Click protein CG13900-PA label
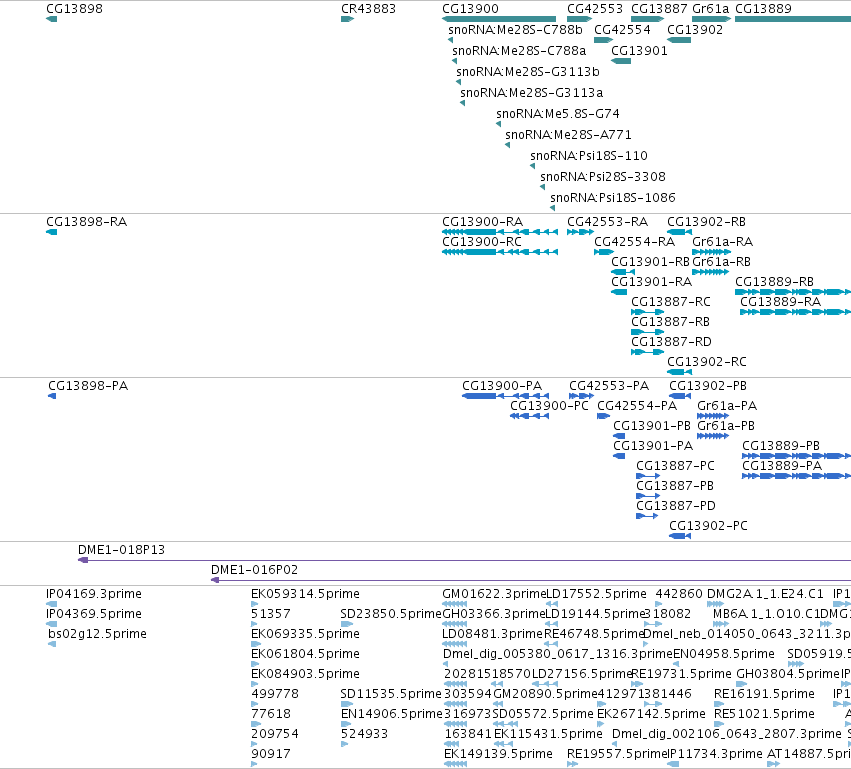 (502, 386)
